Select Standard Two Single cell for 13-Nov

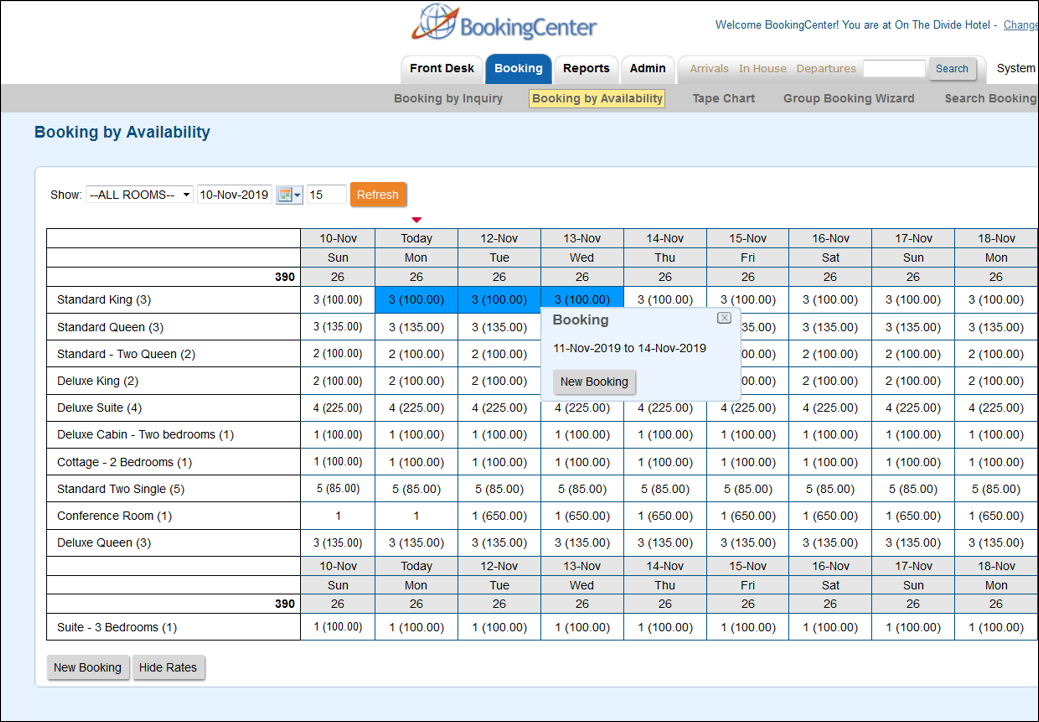click(x=582, y=489)
